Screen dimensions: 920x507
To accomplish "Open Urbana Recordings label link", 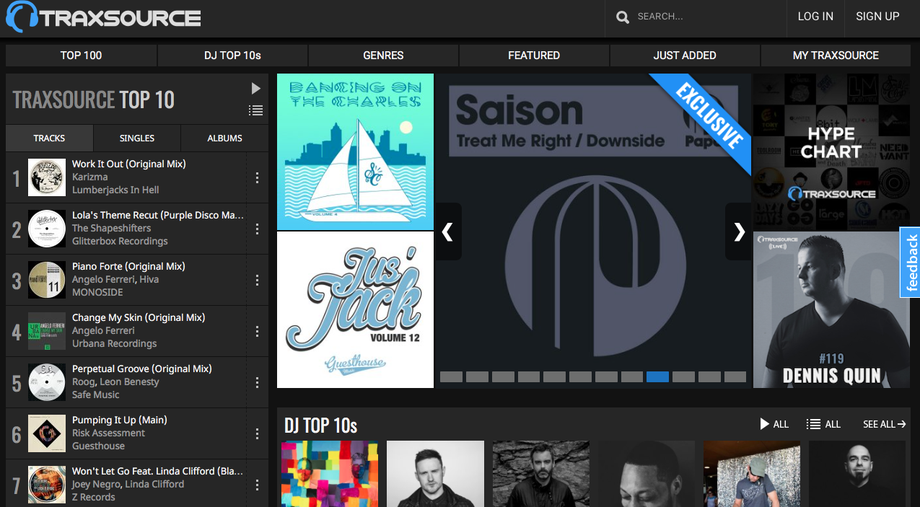I will coord(114,343).
